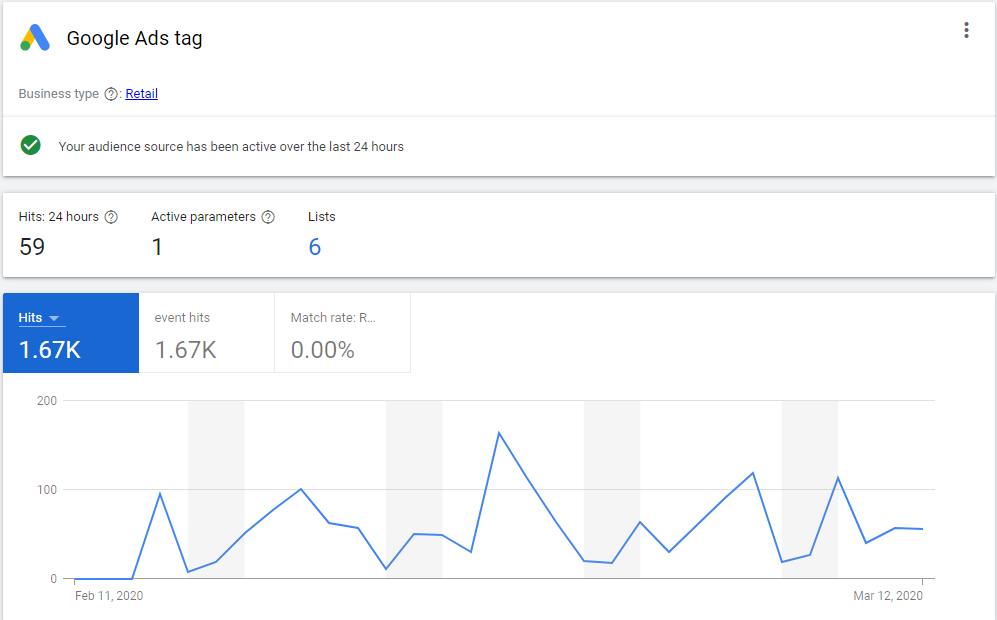The image size is (997, 620).
Task: Click the green active status checkmark
Action: (x=31, y=146)
